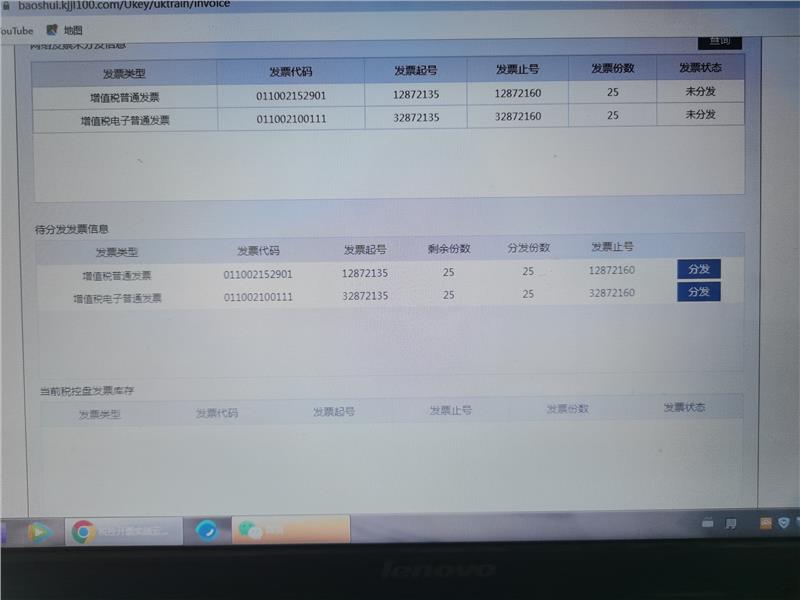Click 发票状态 header in bottom inventory table
Image resolution: width=800 pixels, height=600 pixels.
pos(684,408)
